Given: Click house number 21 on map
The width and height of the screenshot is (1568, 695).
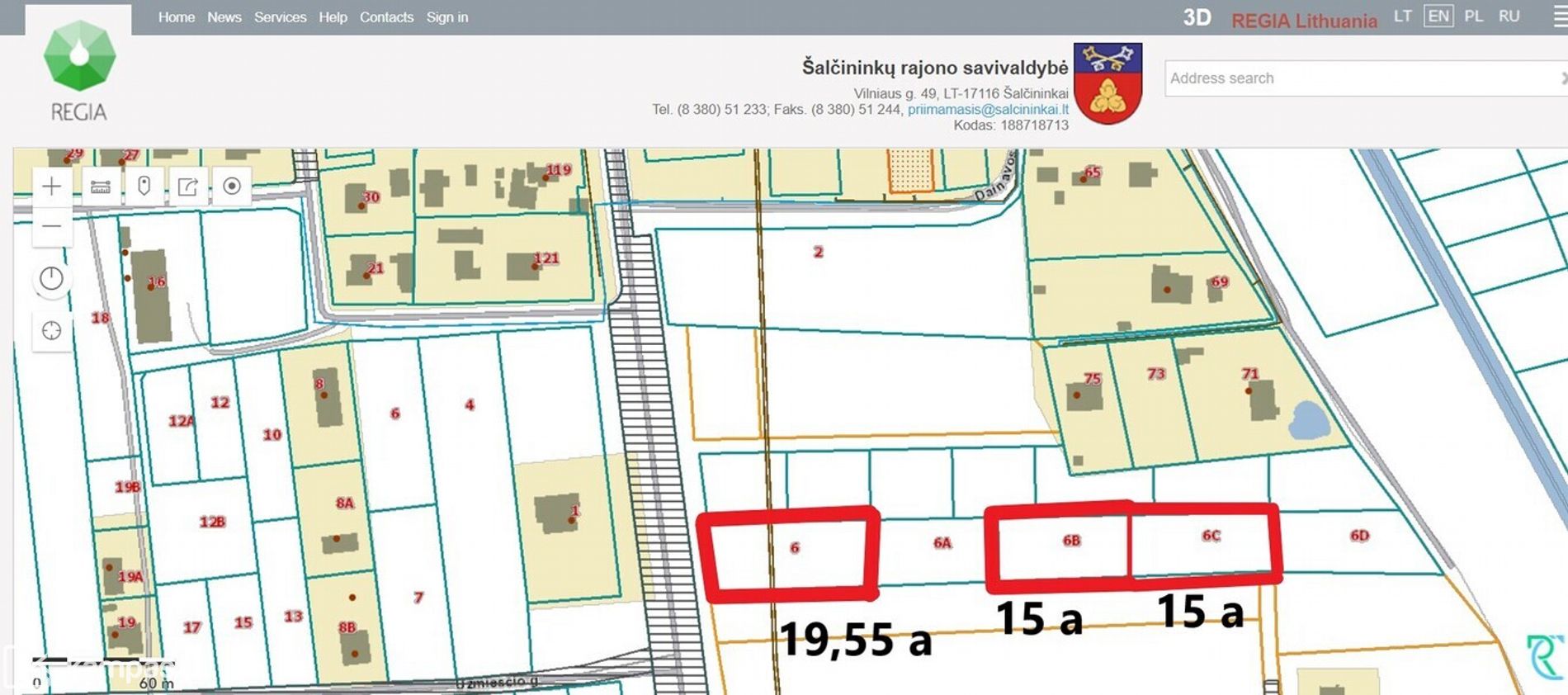Looking at the screenshot, I should pos(375,268).
